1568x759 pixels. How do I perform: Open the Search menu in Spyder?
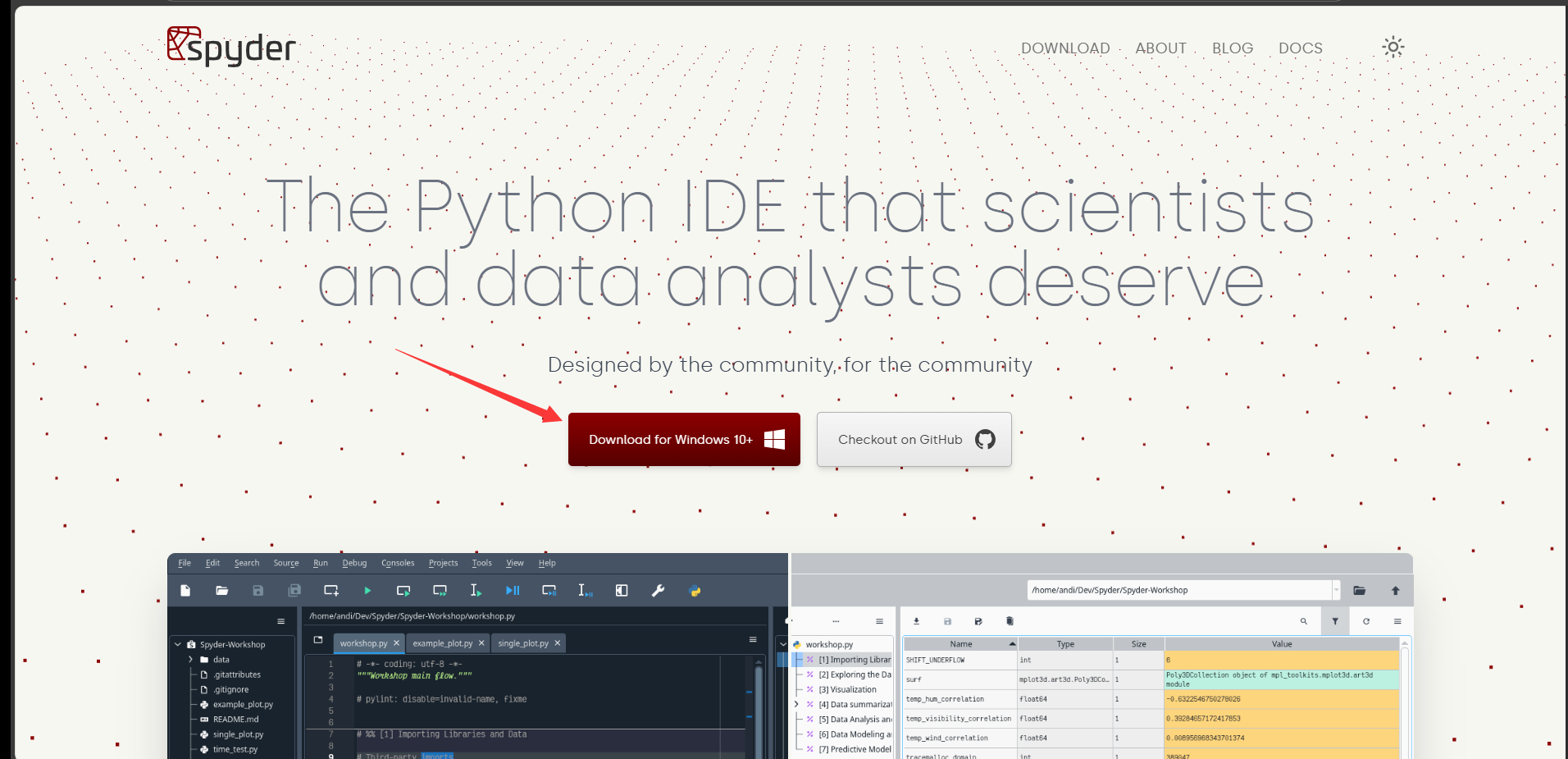click(247, 563)
